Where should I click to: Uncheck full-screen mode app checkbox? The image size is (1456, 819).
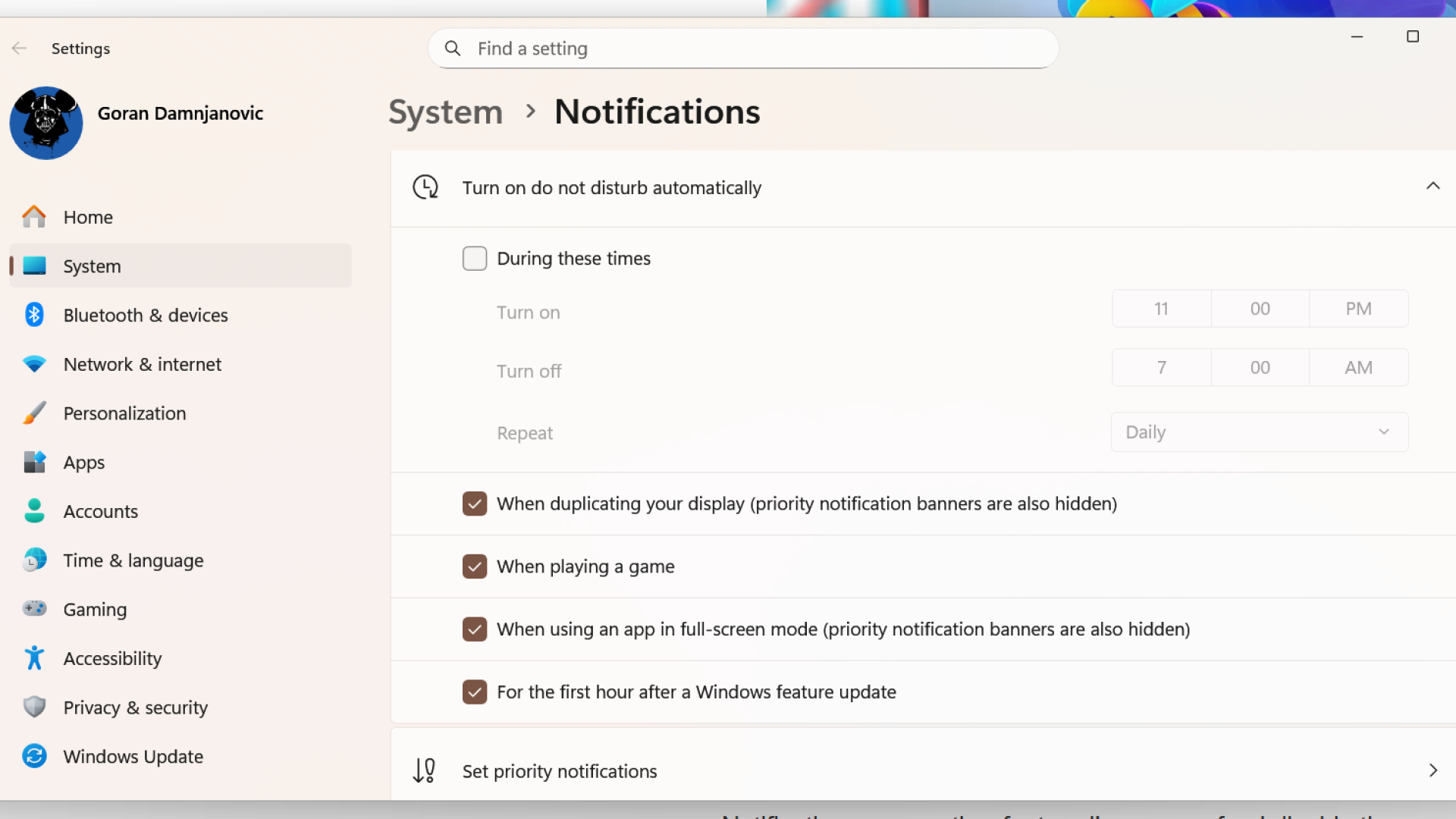click(475, 629)
